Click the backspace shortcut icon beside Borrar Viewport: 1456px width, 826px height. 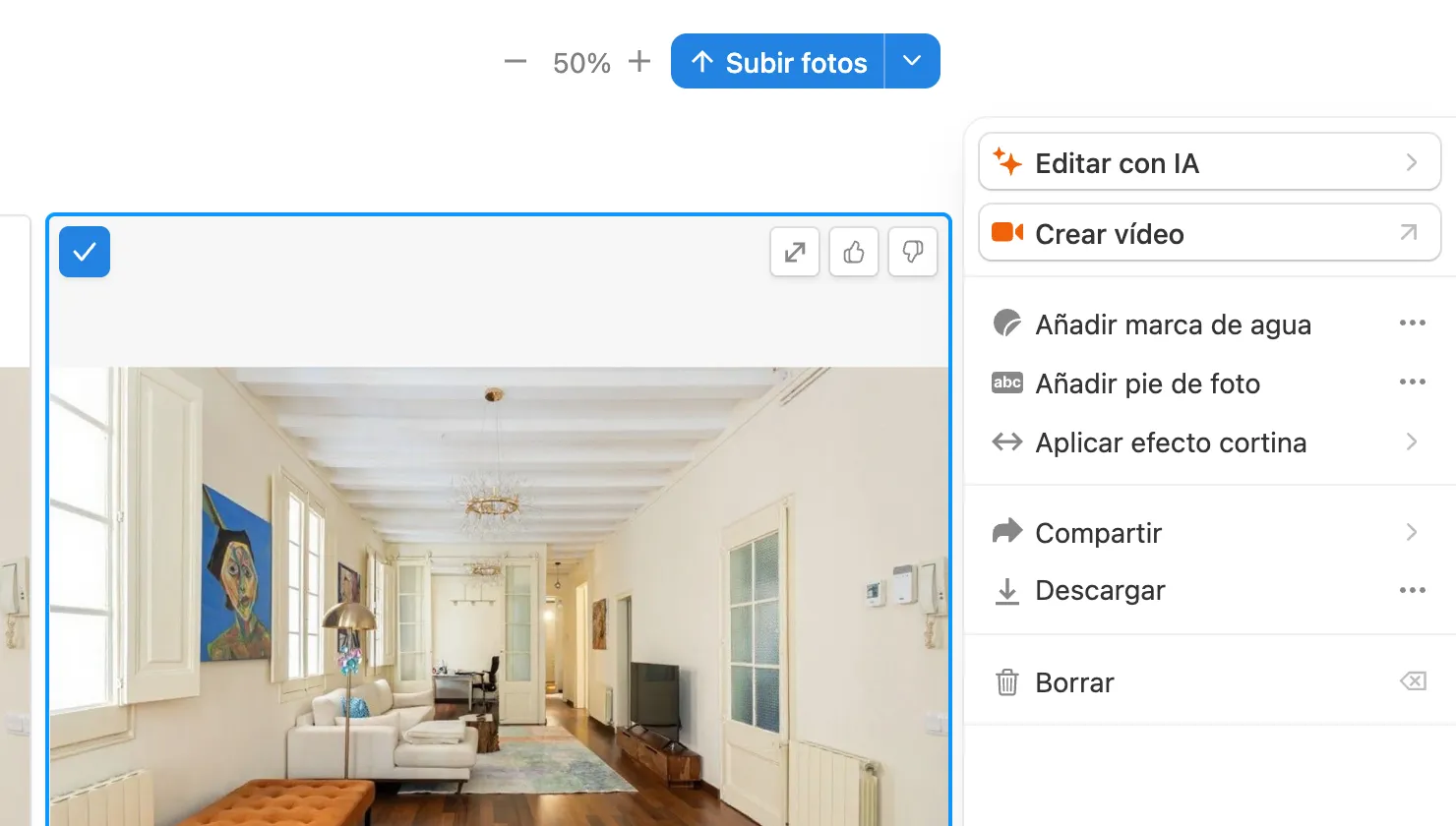click(1413, 680)
